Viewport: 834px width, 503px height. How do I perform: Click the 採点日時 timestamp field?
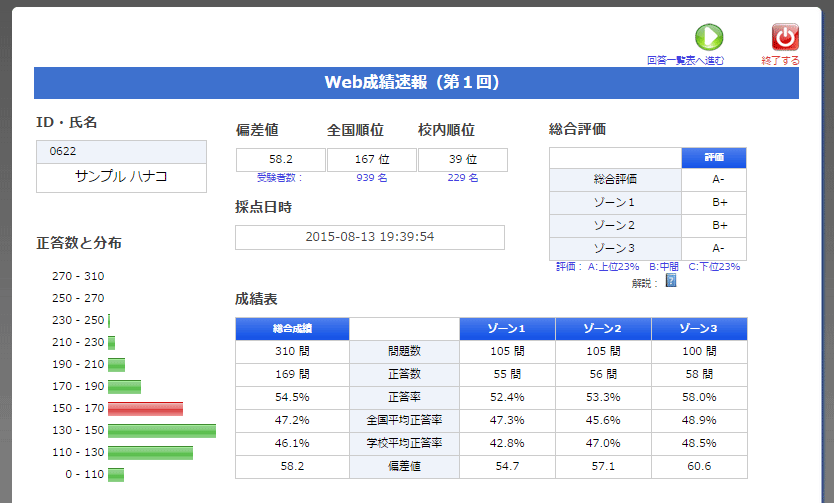pos(369,237)
